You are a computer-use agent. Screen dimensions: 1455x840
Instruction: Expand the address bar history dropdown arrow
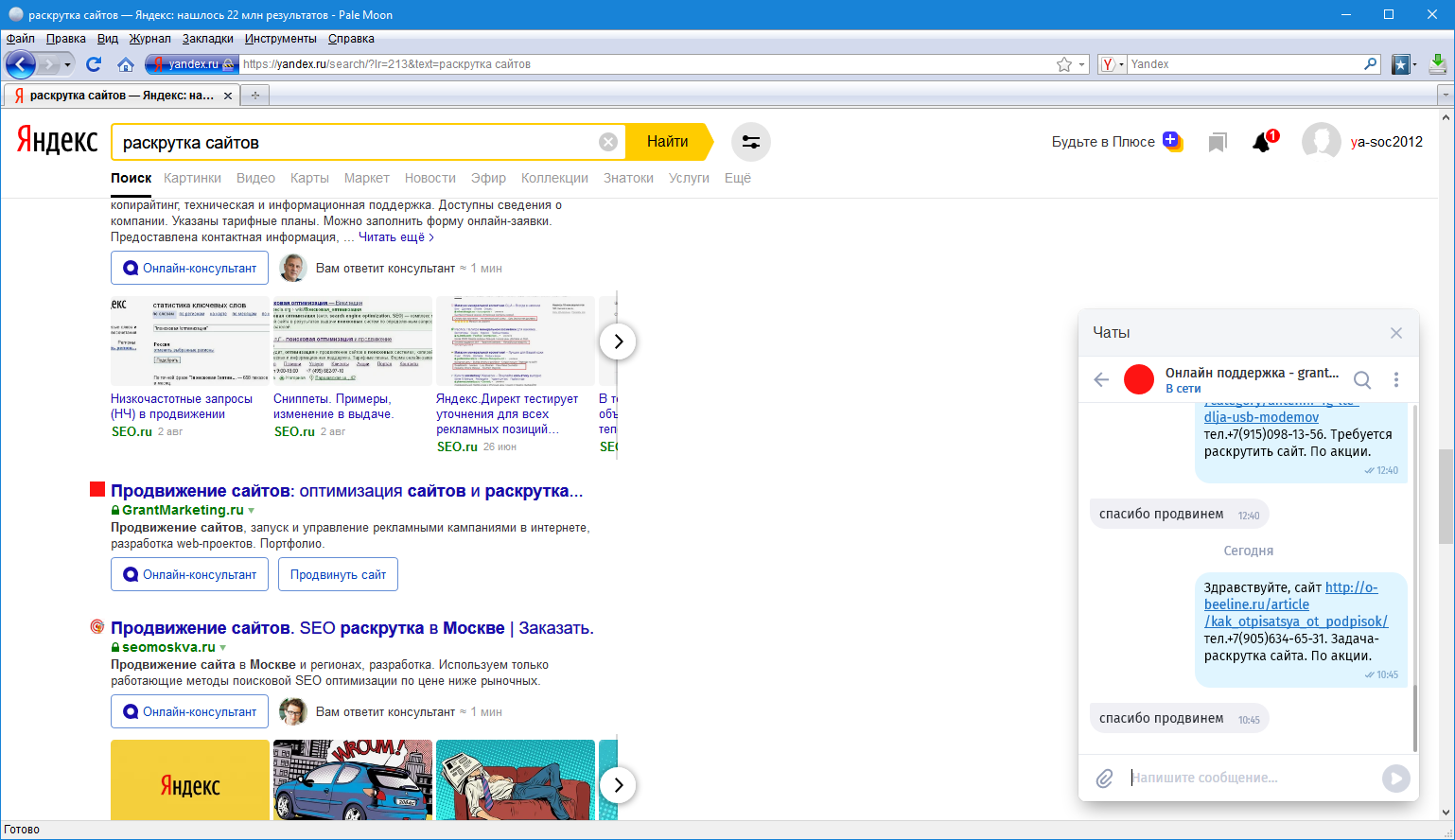click(x=1082, y=64)
